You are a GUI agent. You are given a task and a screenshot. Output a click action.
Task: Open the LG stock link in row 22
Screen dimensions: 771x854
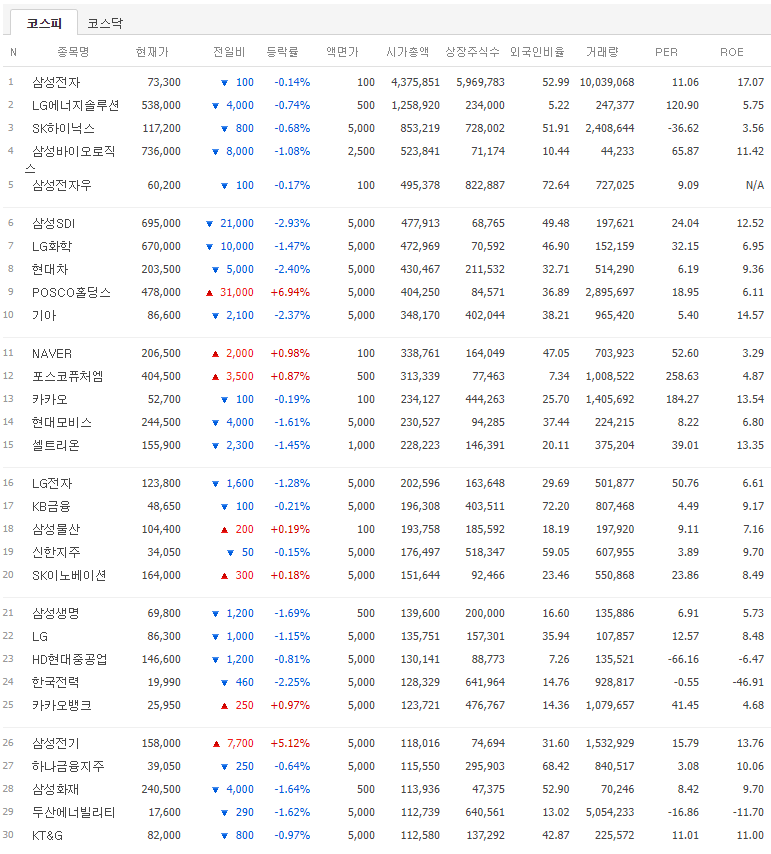(40, 636)
